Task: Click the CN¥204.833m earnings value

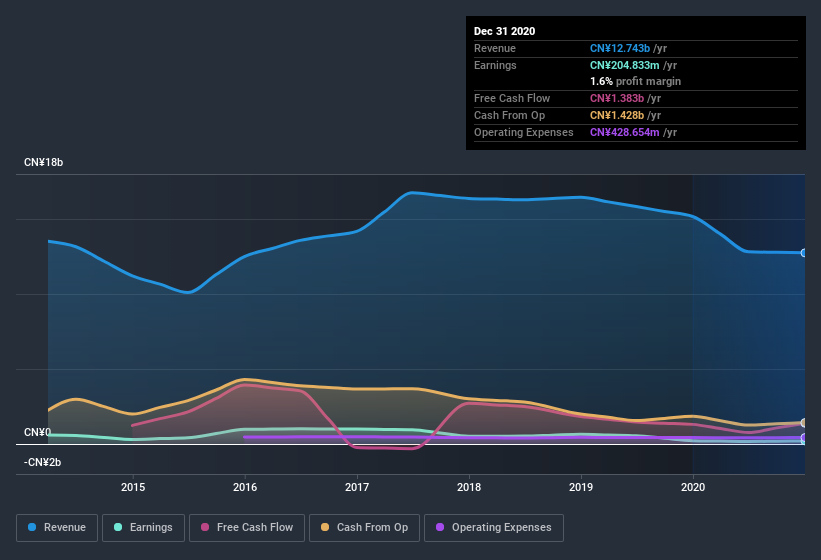Action: pyautogui.click(x=623, y=65)
